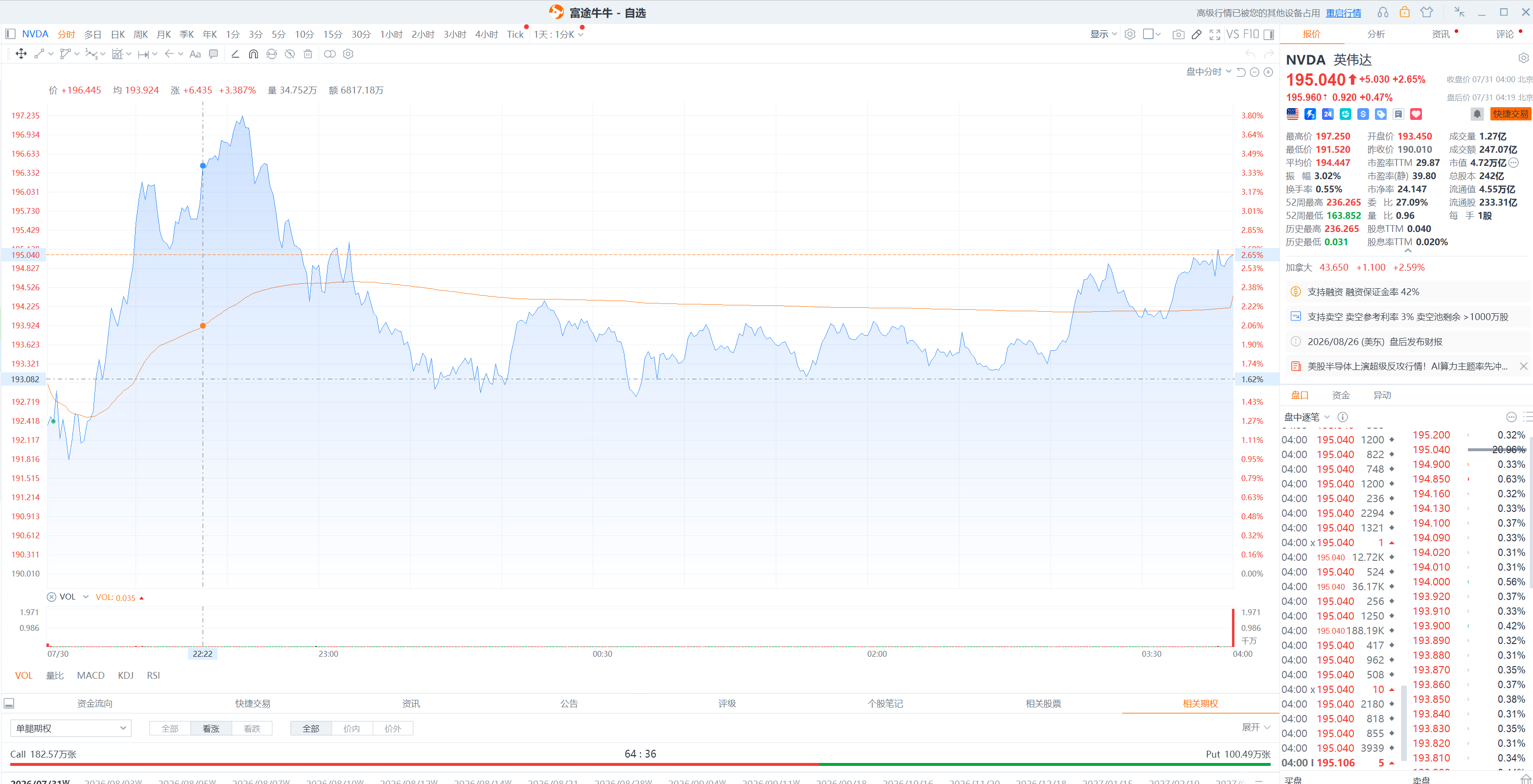1533x784 pixels.
Task: Click the Call/Put ratio progress bar
Action: 640,764
